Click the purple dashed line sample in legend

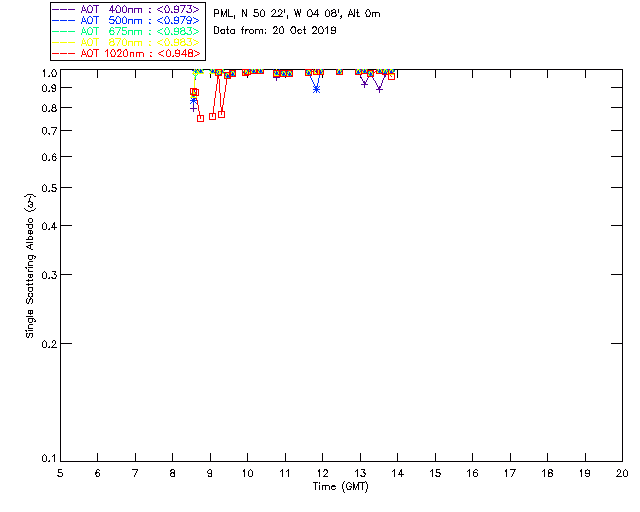point(63,9)
